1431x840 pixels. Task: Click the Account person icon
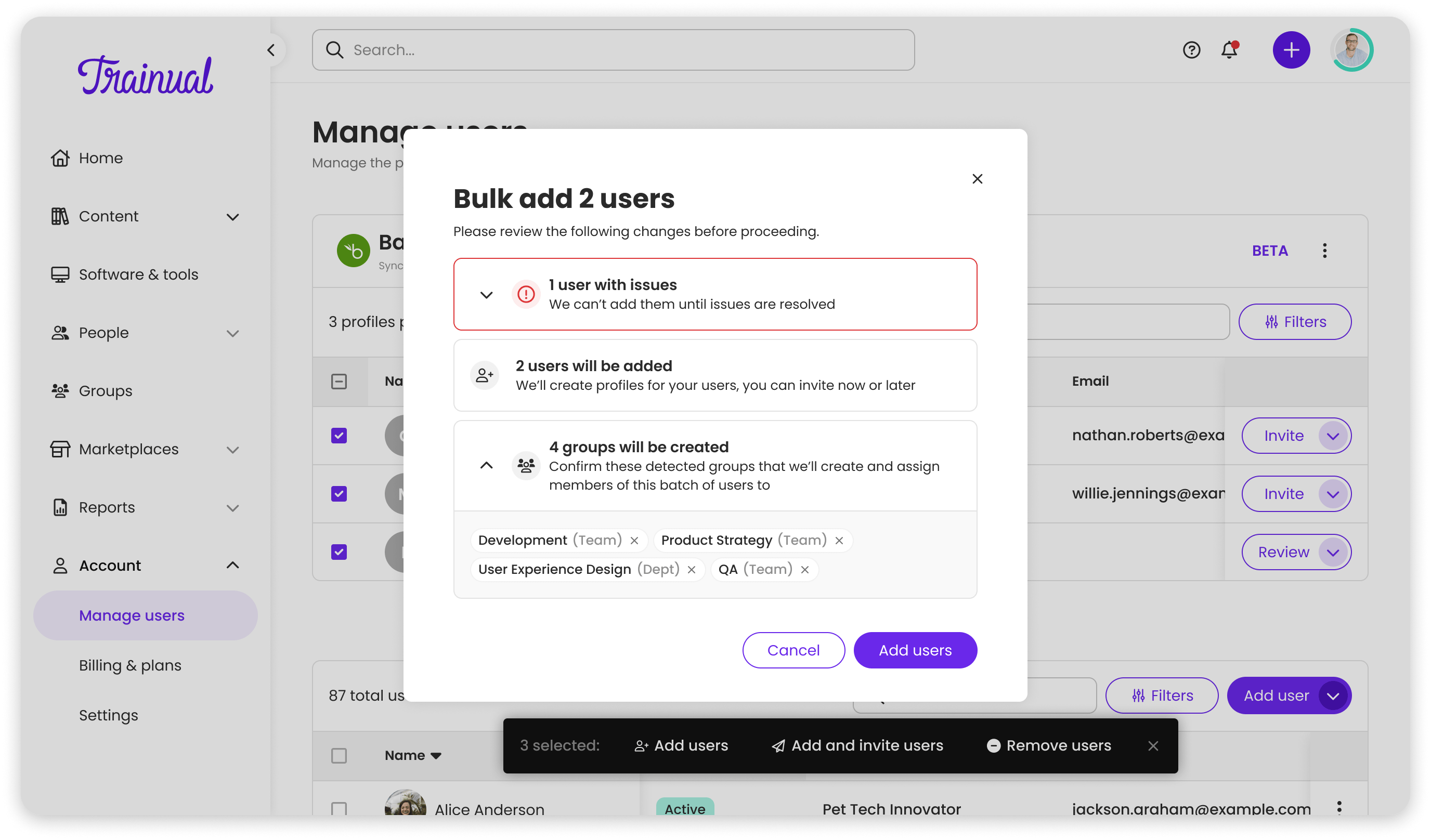60,566
